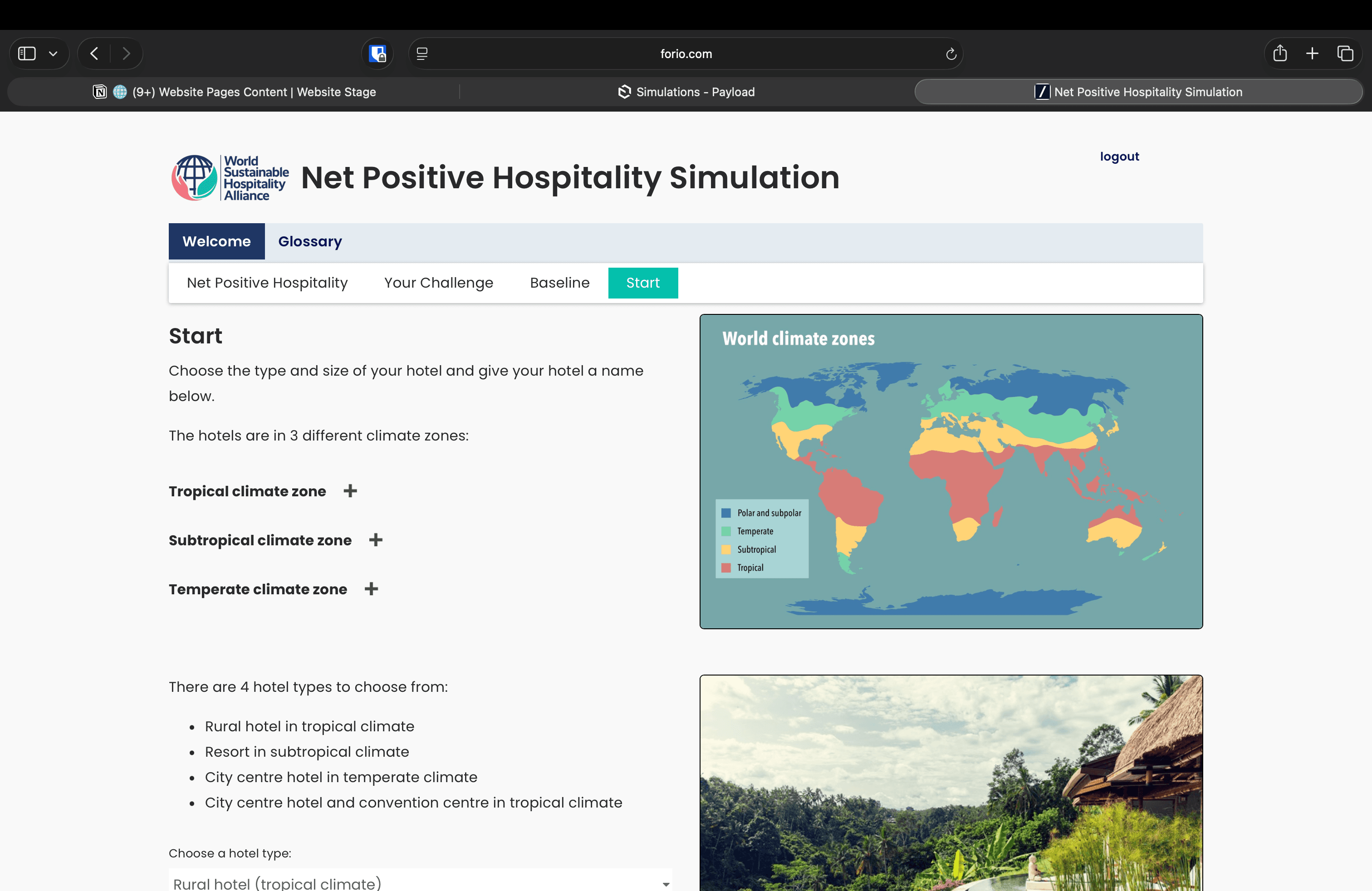Expand the Temperate climate zone section

pos(371,589)
